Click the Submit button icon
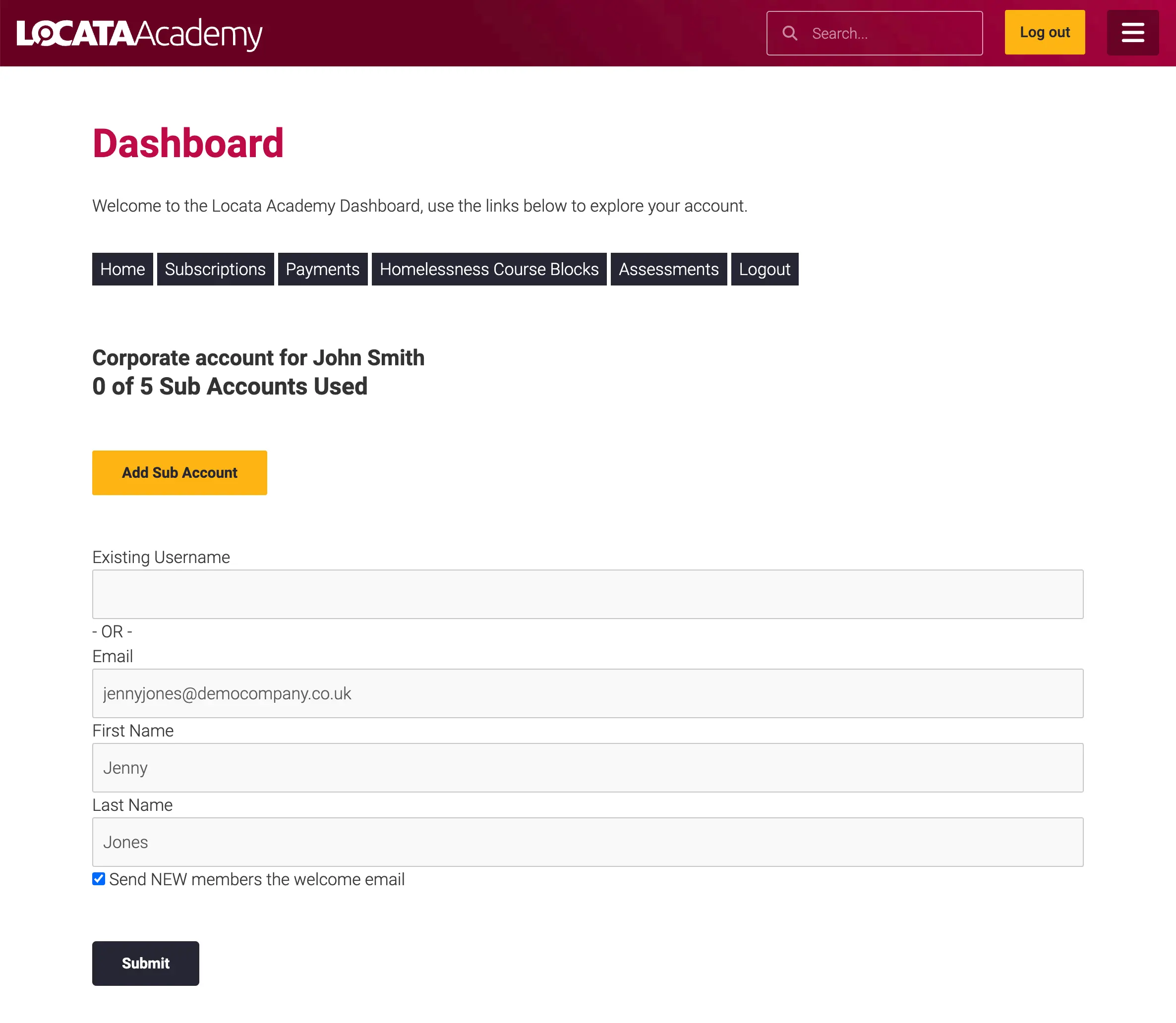The width and height of the screenshot is (1176, 1023). (x=146, y=963)
